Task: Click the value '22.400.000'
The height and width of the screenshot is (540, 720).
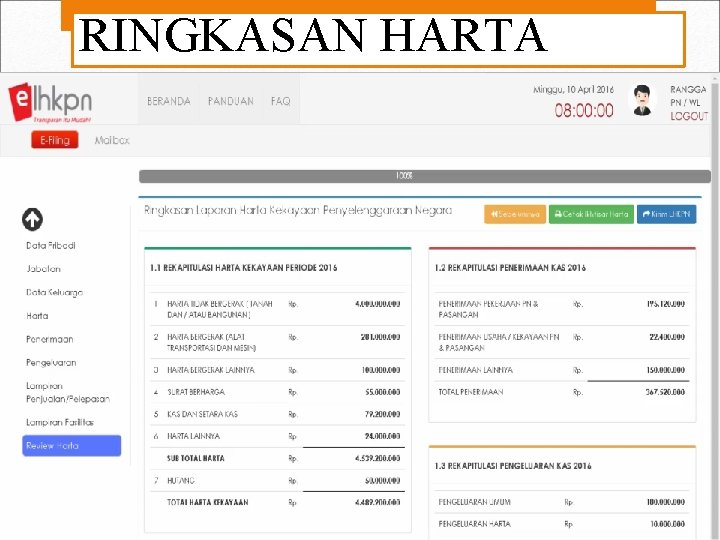Action: [667, 337]
